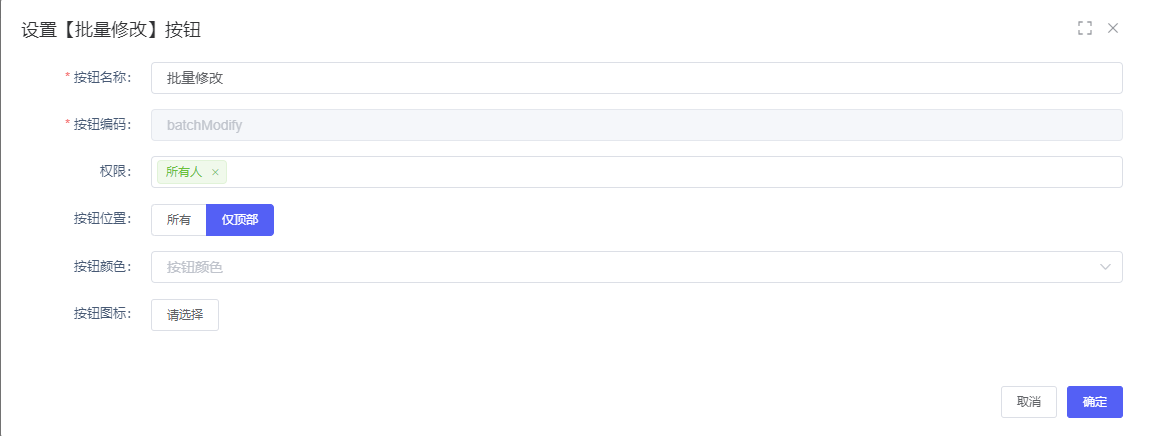Image resolution: width=1152 pixels, height=436 pixels.
Task: Remove the 所有人 permission tag
Action: (x=215, y=172)
